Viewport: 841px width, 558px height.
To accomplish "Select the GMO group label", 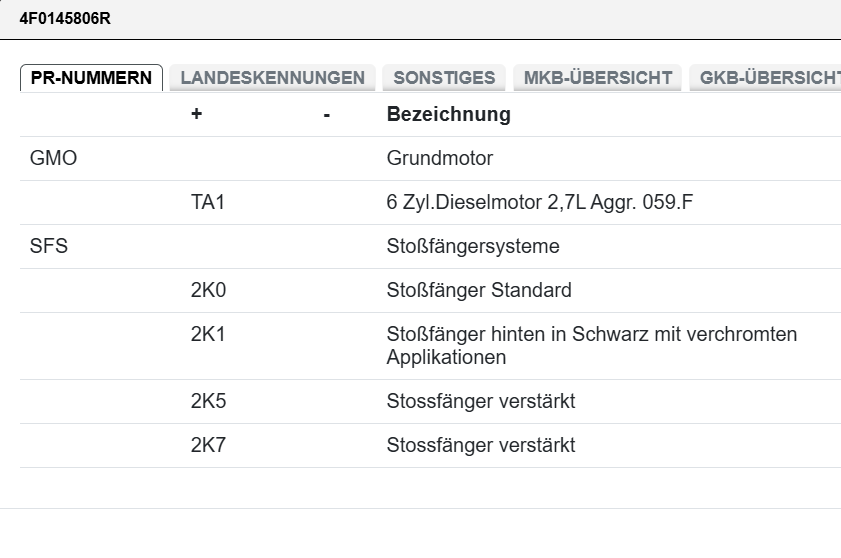I will point(53,158).
